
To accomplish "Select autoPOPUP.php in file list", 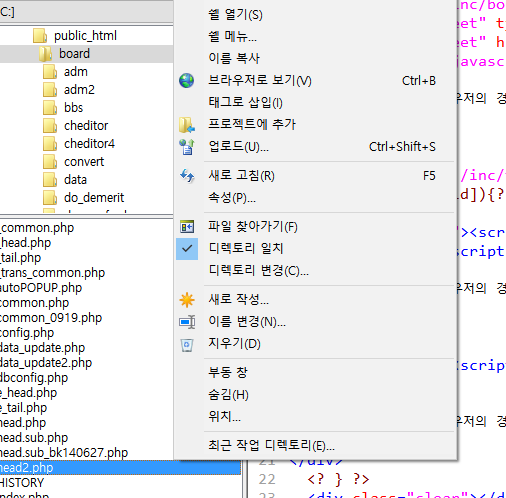I will 41,288.
